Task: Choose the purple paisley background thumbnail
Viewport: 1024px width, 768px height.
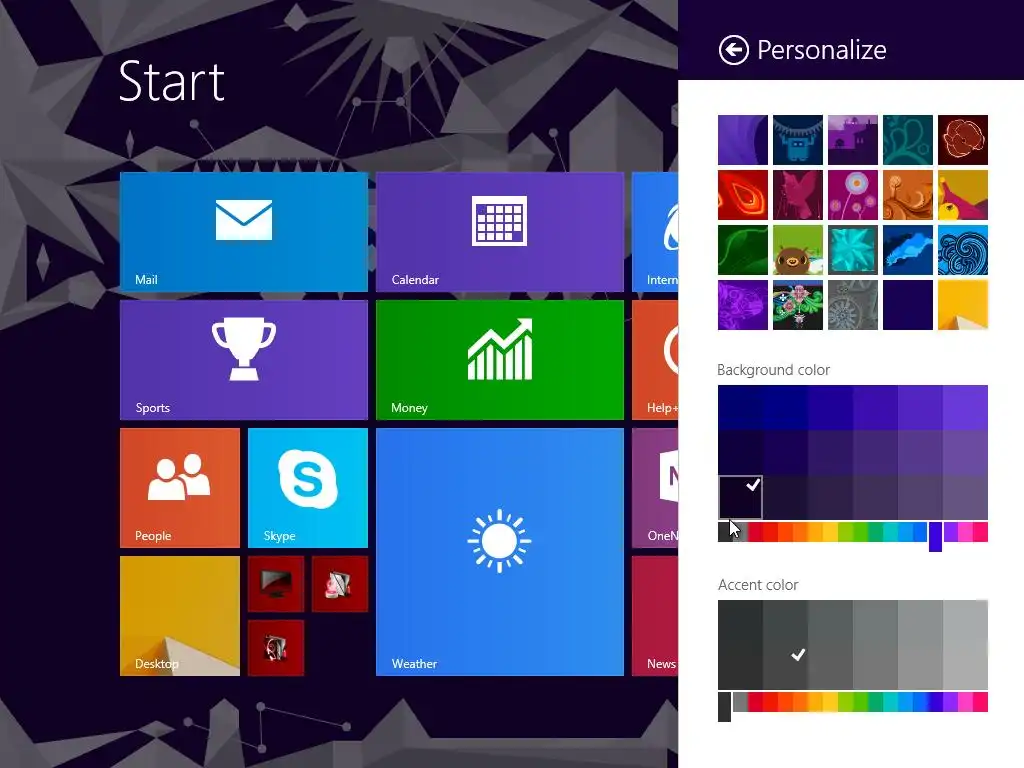Action: point(743,305)
